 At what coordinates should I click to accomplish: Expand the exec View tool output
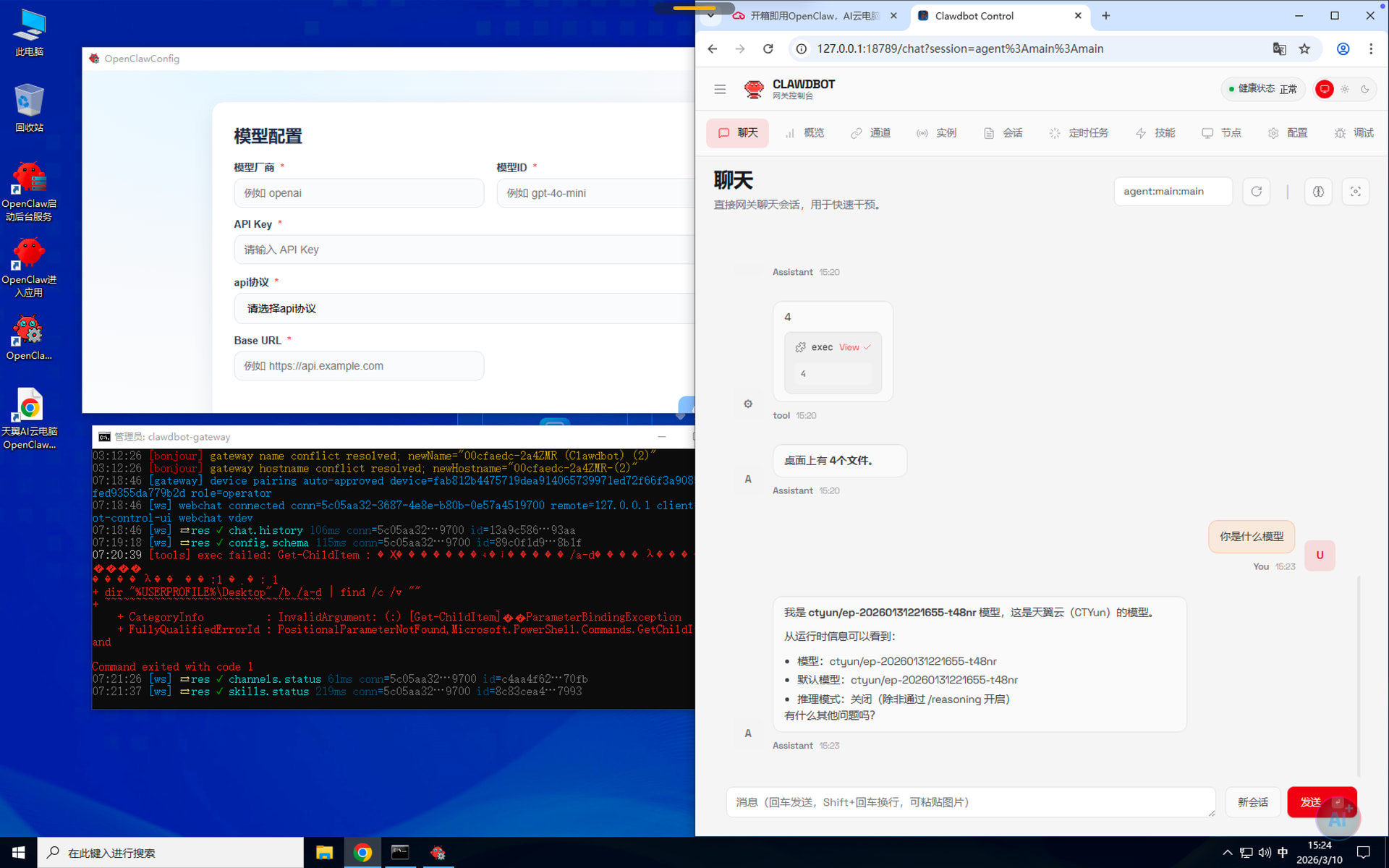click(x=854, y=347)
